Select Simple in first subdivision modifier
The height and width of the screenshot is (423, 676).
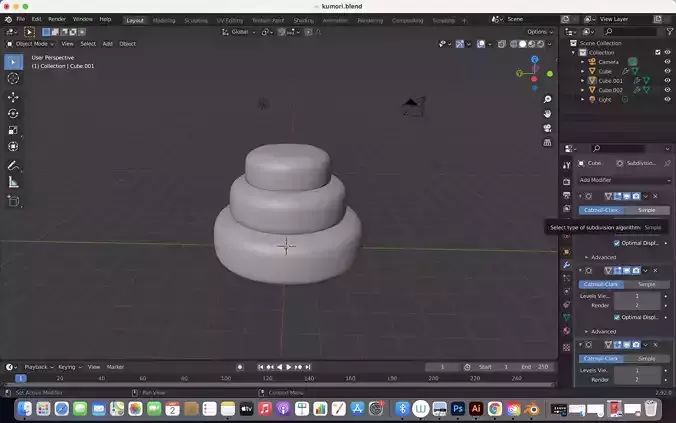tap(647, 210)
